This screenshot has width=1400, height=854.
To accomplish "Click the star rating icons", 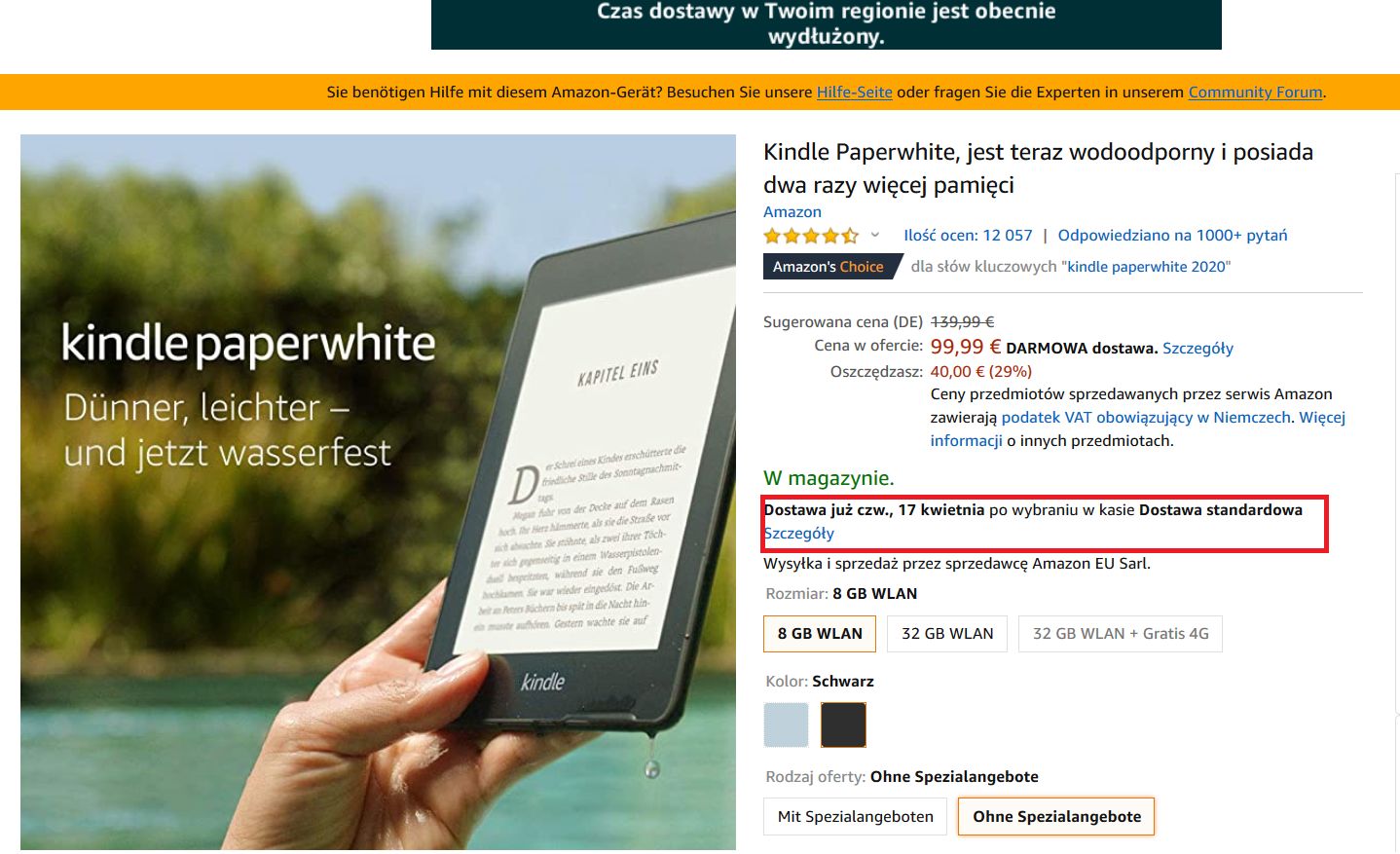I will pos(811,236).
